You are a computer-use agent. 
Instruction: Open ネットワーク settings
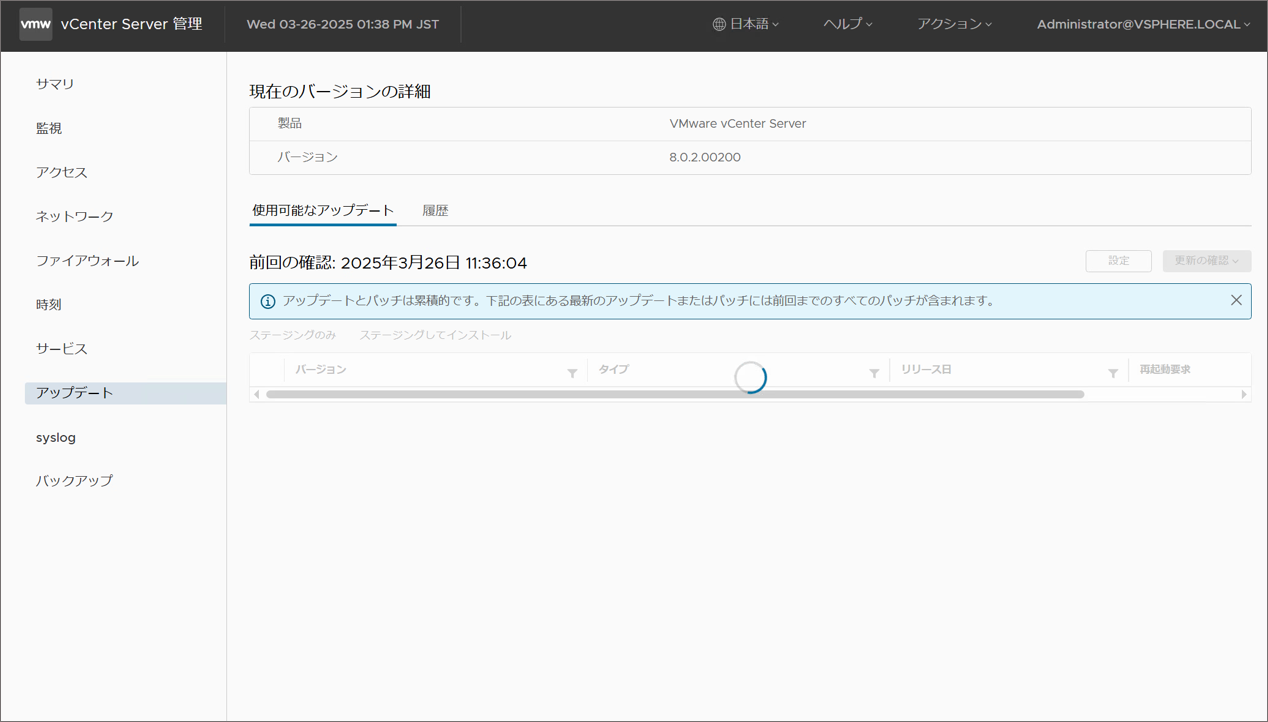point(75,216)
